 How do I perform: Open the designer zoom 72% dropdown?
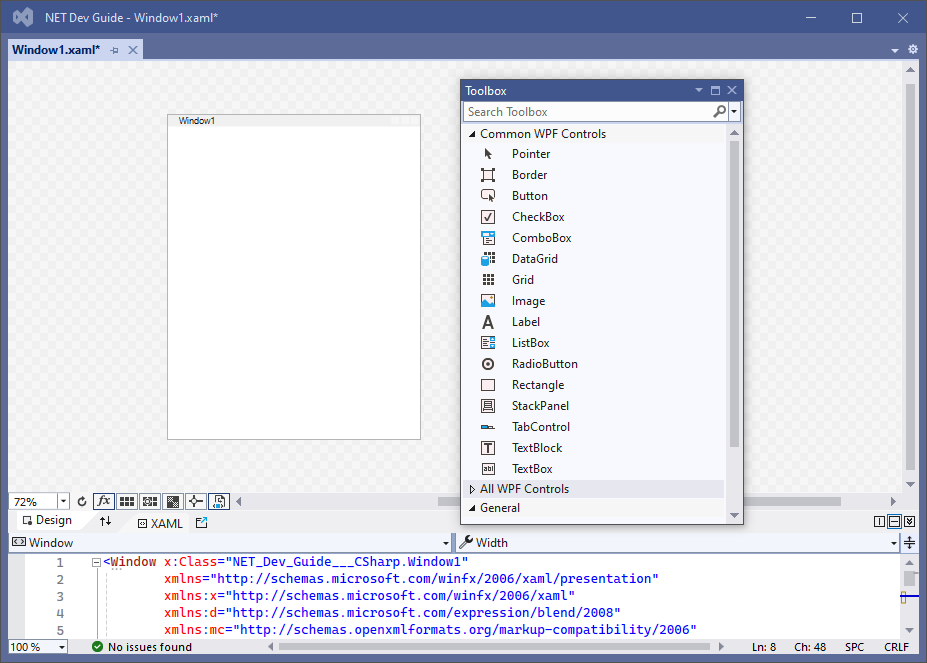[x=63, y=502]
